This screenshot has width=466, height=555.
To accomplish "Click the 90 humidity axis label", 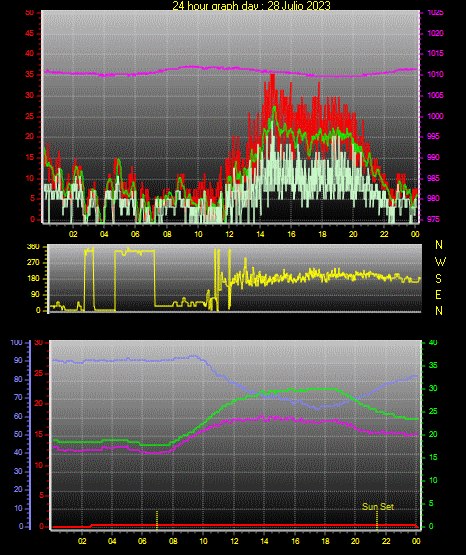I will pos(18,360).
